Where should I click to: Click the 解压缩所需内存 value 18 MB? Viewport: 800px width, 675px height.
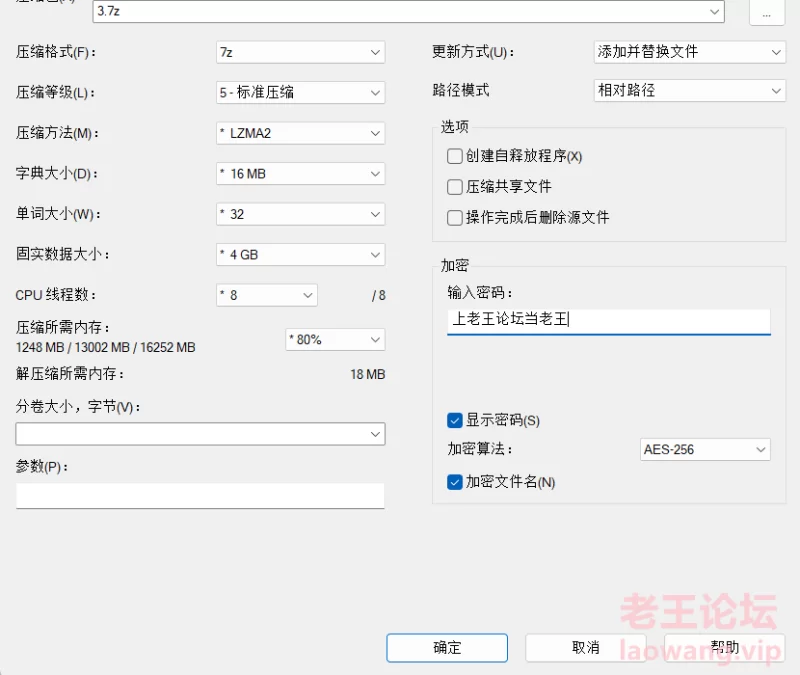pos(367,374)
